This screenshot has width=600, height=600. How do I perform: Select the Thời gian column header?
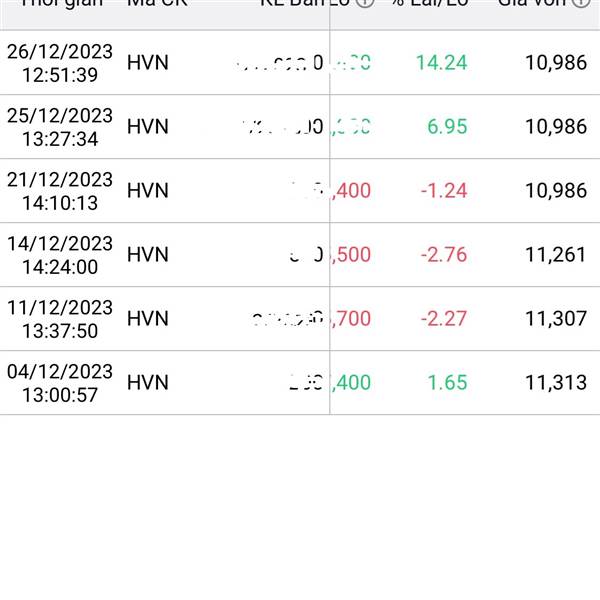[x=62, y=3]
